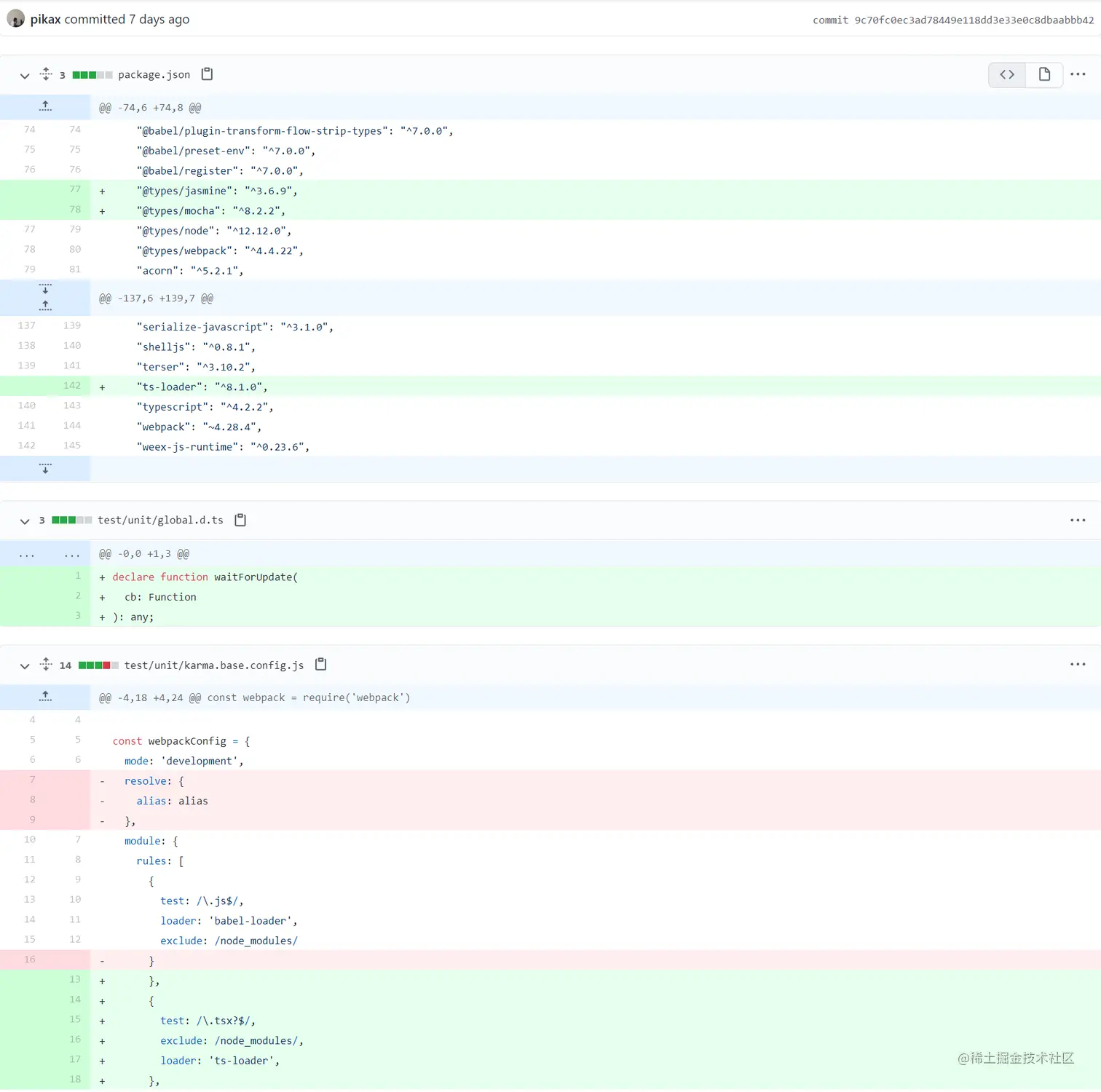Open the test/unit/karma.base.config.js file link
This screenshot has width=1101, height=1092.
pos(214,665)
